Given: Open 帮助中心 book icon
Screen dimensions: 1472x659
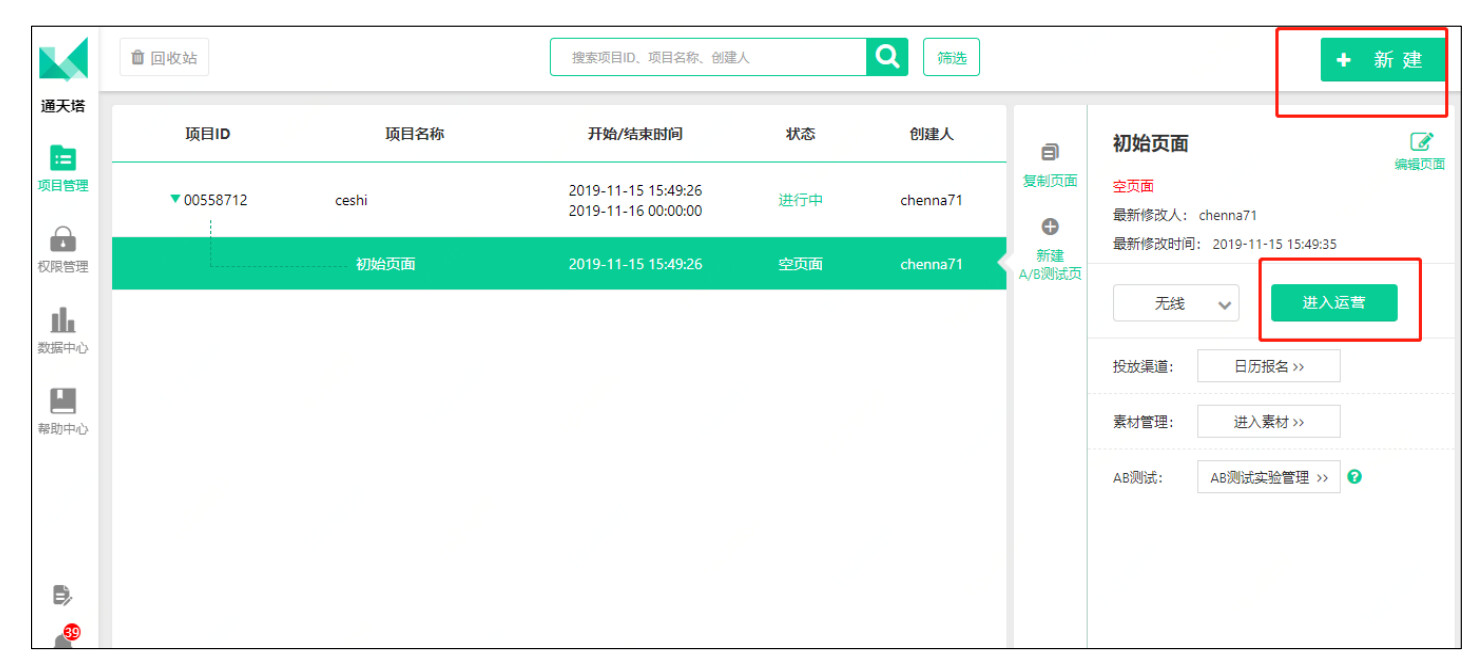Looking at the screenshot, I should (63, 401).
